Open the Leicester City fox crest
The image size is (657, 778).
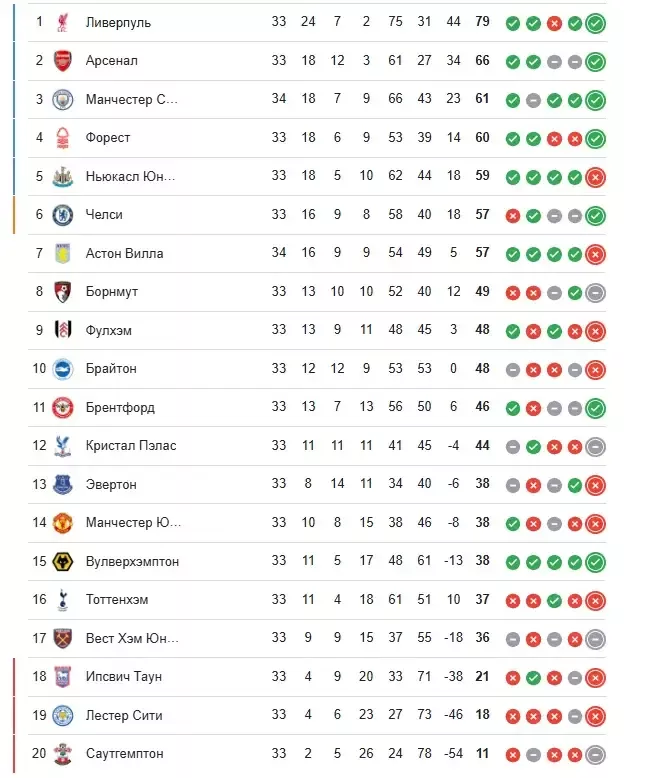63,715
